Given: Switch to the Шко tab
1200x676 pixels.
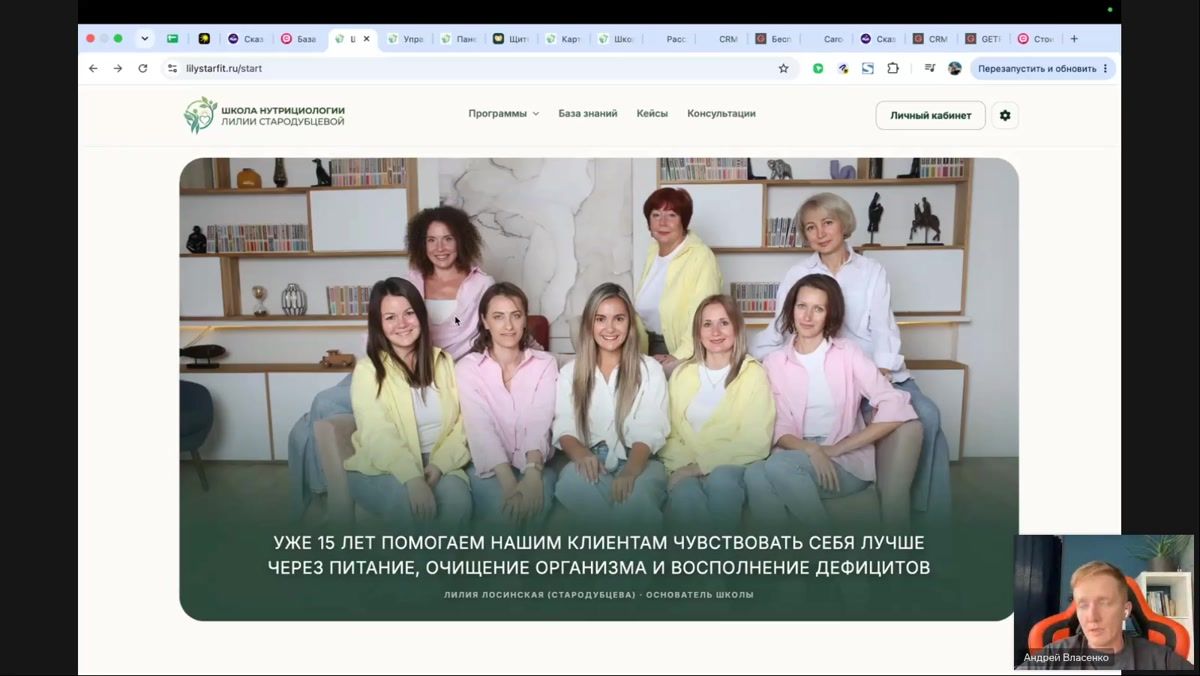Looking at the screenshot, I should [x=616, y=39].
